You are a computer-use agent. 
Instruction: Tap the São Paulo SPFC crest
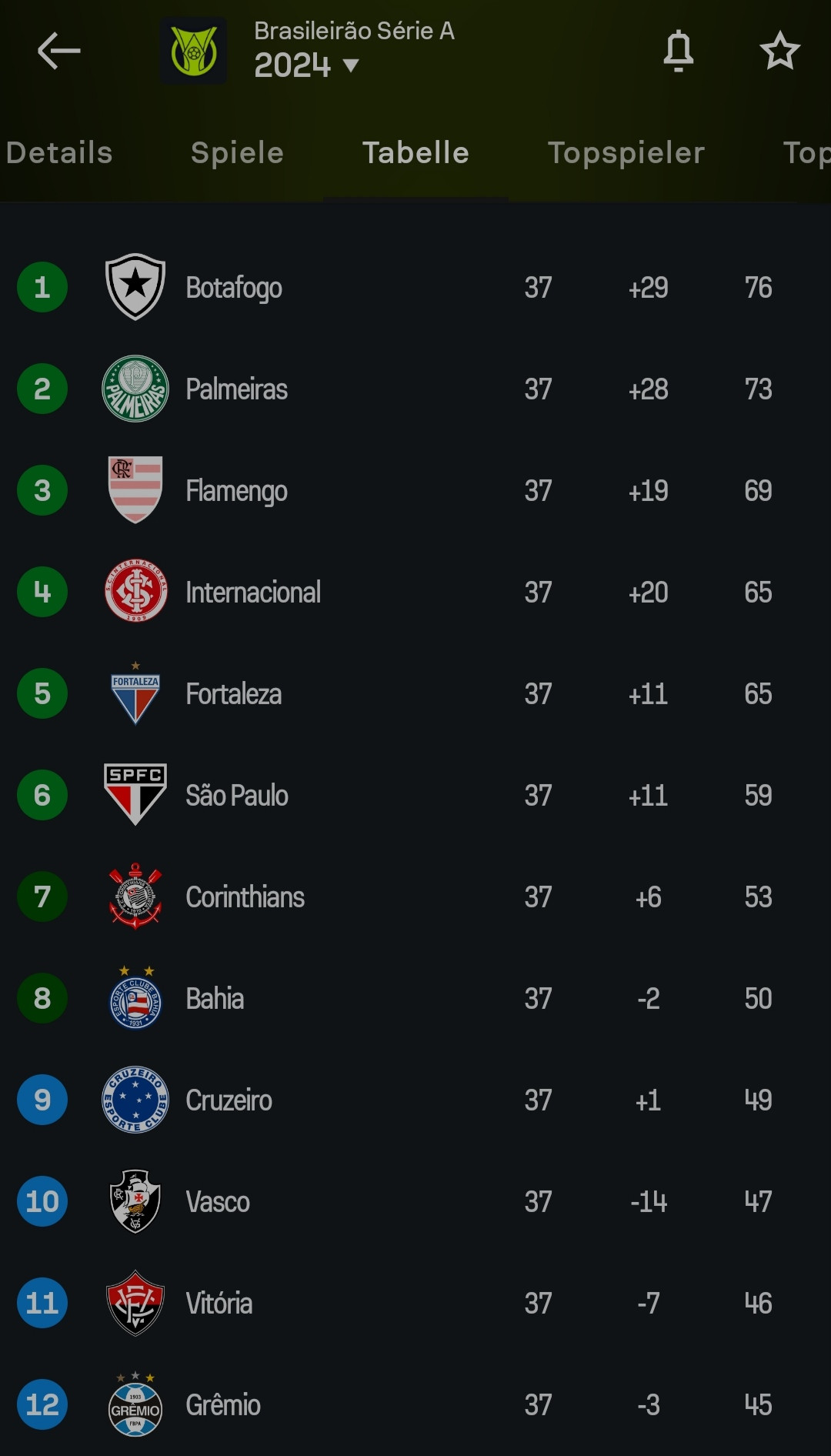(x=135, y=795)
